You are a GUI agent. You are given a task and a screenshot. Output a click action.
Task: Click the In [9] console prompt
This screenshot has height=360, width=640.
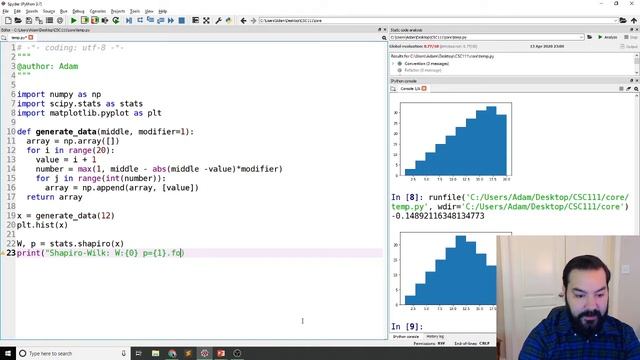click(x=407, y=327)
